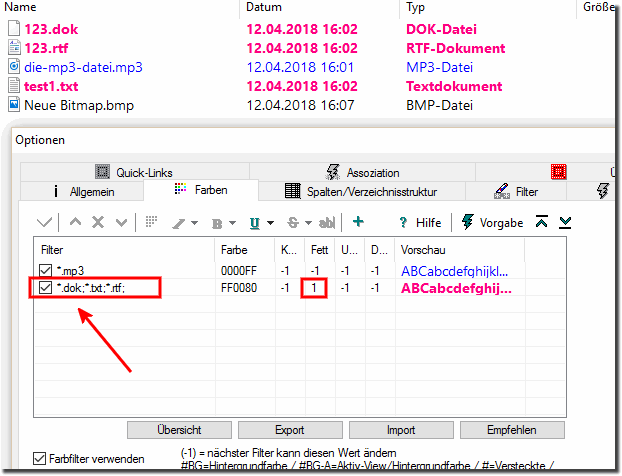This screenshot has height=476, width=622.
Task: Toggle the Farbfilter verwenden checkbox
Action: pos(39,459)
